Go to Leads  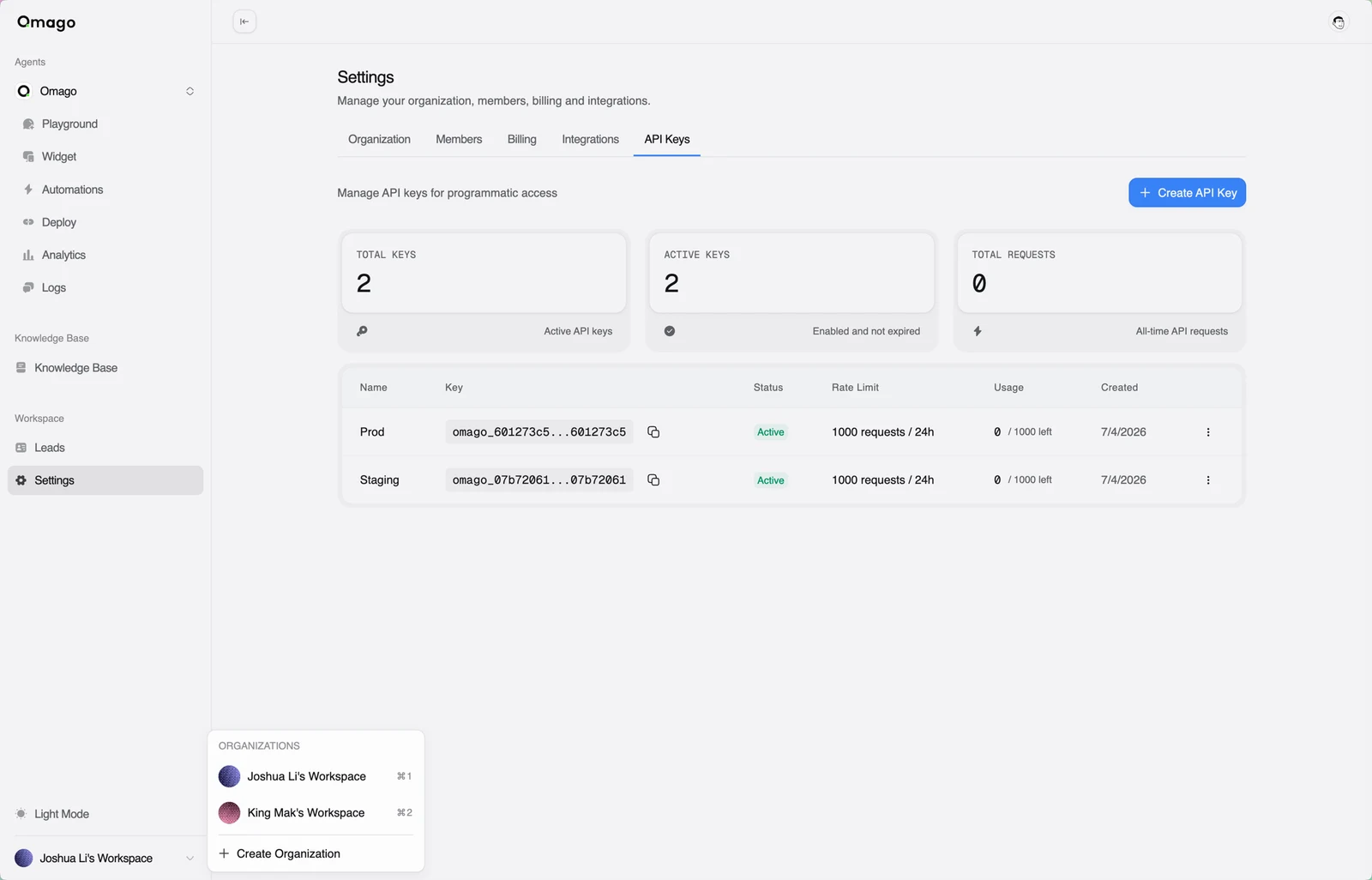tap(105, 448)
